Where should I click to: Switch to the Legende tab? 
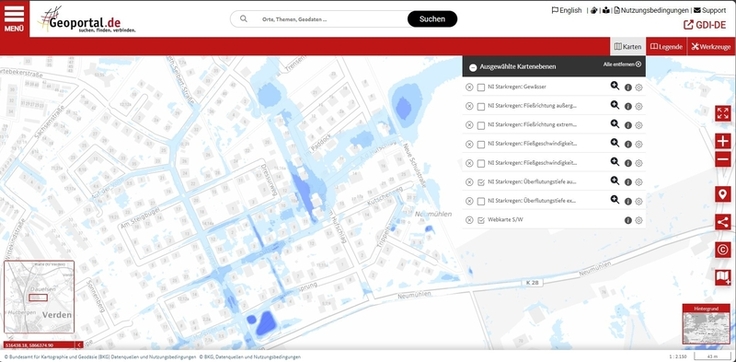(x=667, y=46)
